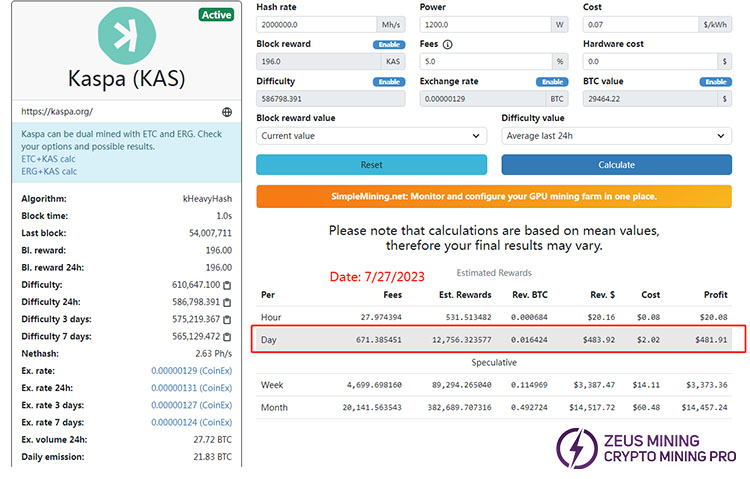Viewport: 750px width, 479px height.
Task: Click the info icon next to Fees
Action: pyautogui.click(x=447, y=45)
